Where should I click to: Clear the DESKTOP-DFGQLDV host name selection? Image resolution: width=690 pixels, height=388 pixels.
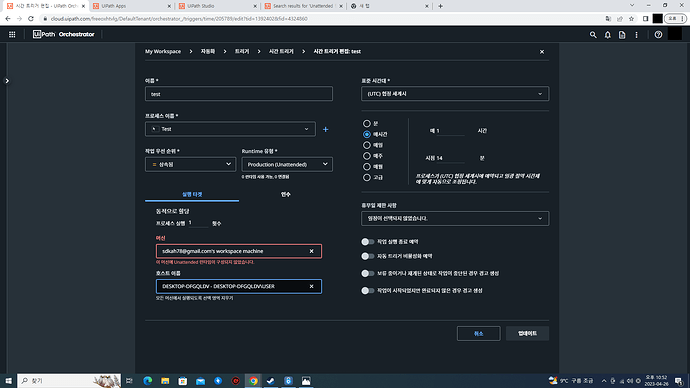(x=312, y=286)
